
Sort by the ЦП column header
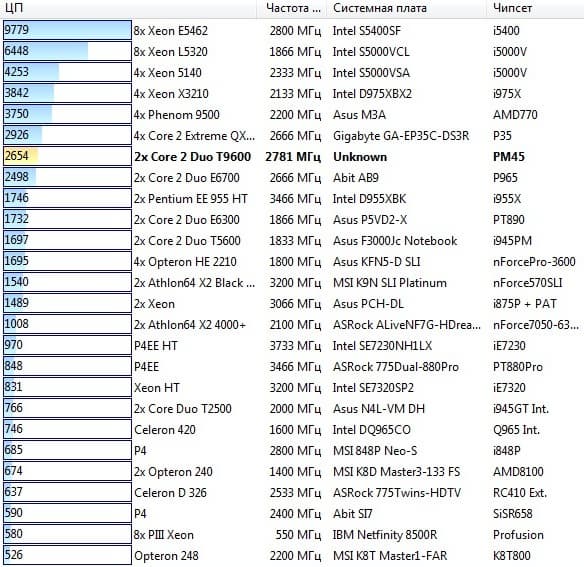pos(128,8)
